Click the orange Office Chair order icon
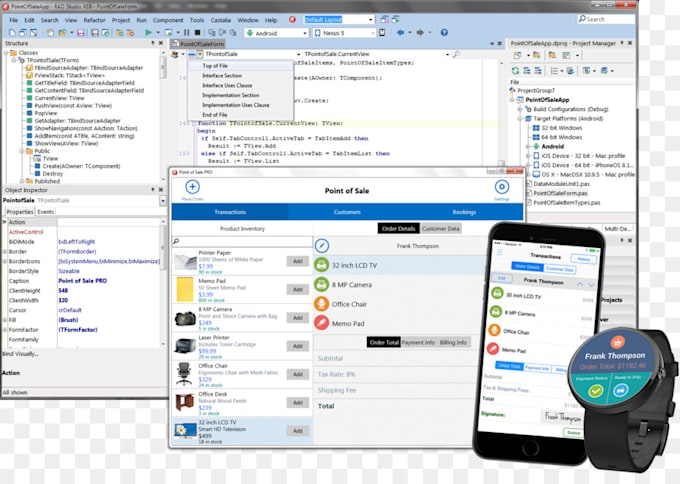This screenshot has height=484, width=680. pyautogui.click(x=321, y=304)
